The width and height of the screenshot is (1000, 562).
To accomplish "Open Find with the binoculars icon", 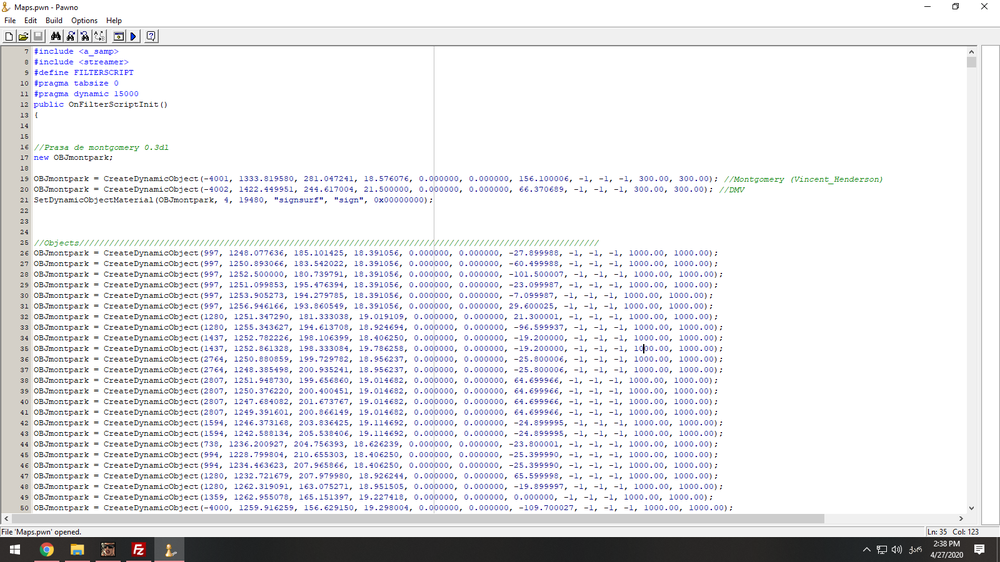I will 55,36.
